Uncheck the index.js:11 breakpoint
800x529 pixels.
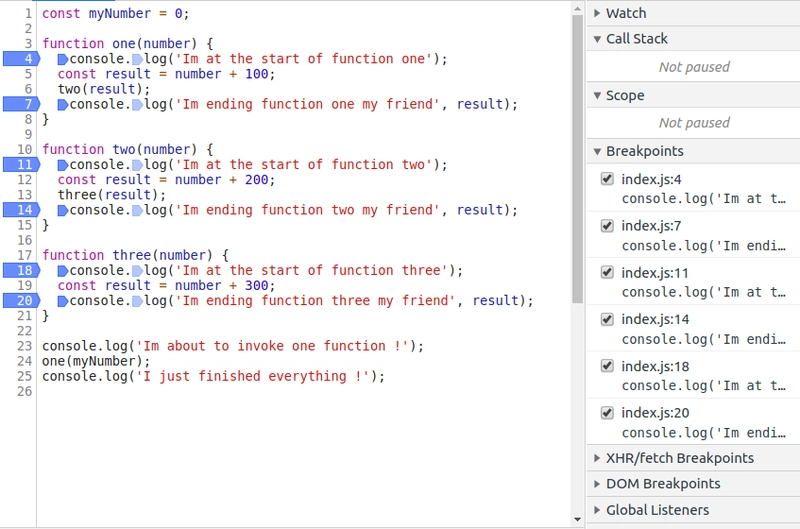pyautogui.click(x=606, y=273)
